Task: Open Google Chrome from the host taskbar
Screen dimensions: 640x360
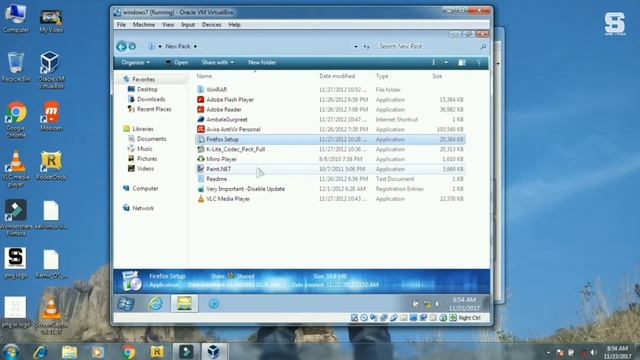Action: [129, 352]
